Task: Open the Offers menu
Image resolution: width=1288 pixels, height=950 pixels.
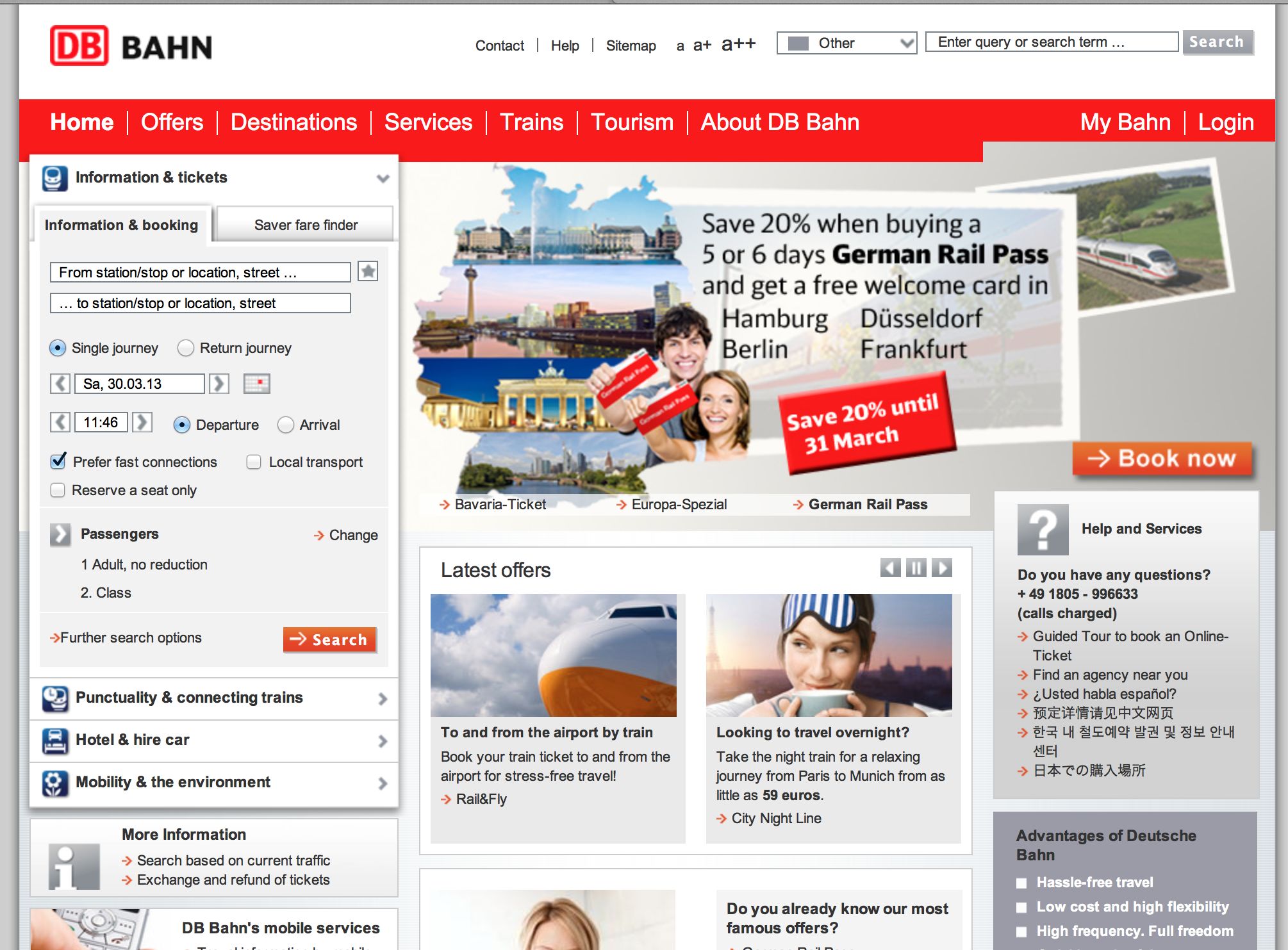Action: (172, 122)
